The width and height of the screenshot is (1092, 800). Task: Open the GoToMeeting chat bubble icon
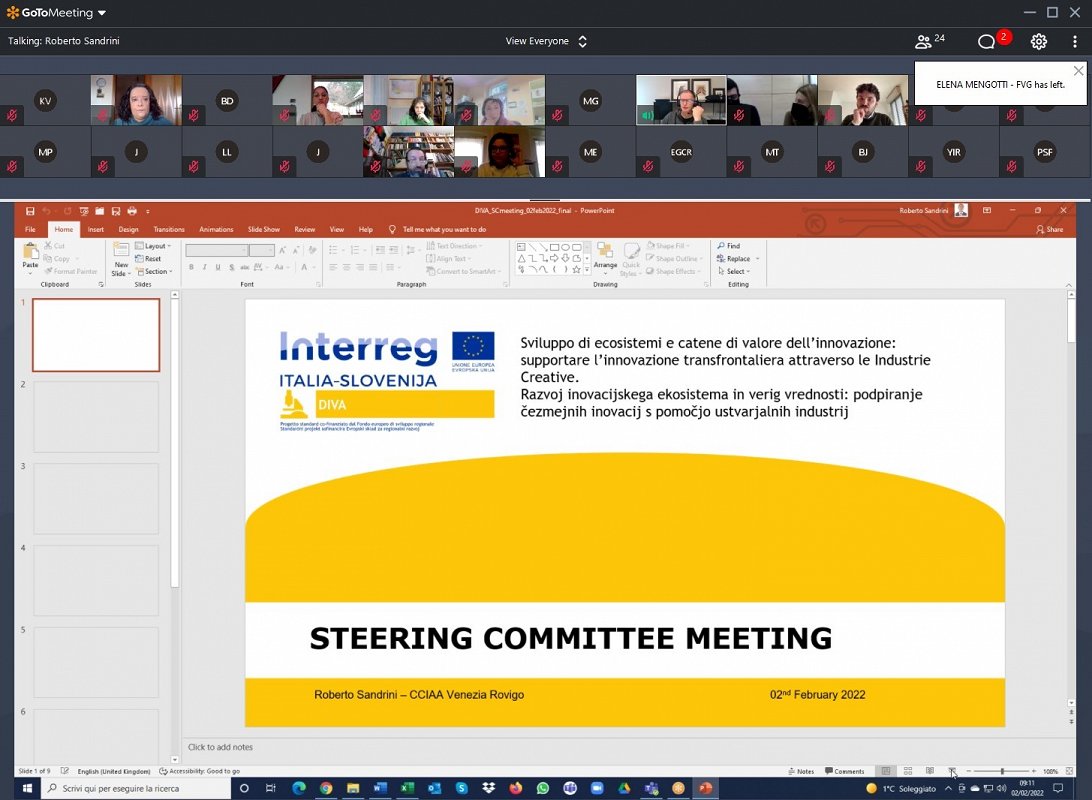point(986,42)
